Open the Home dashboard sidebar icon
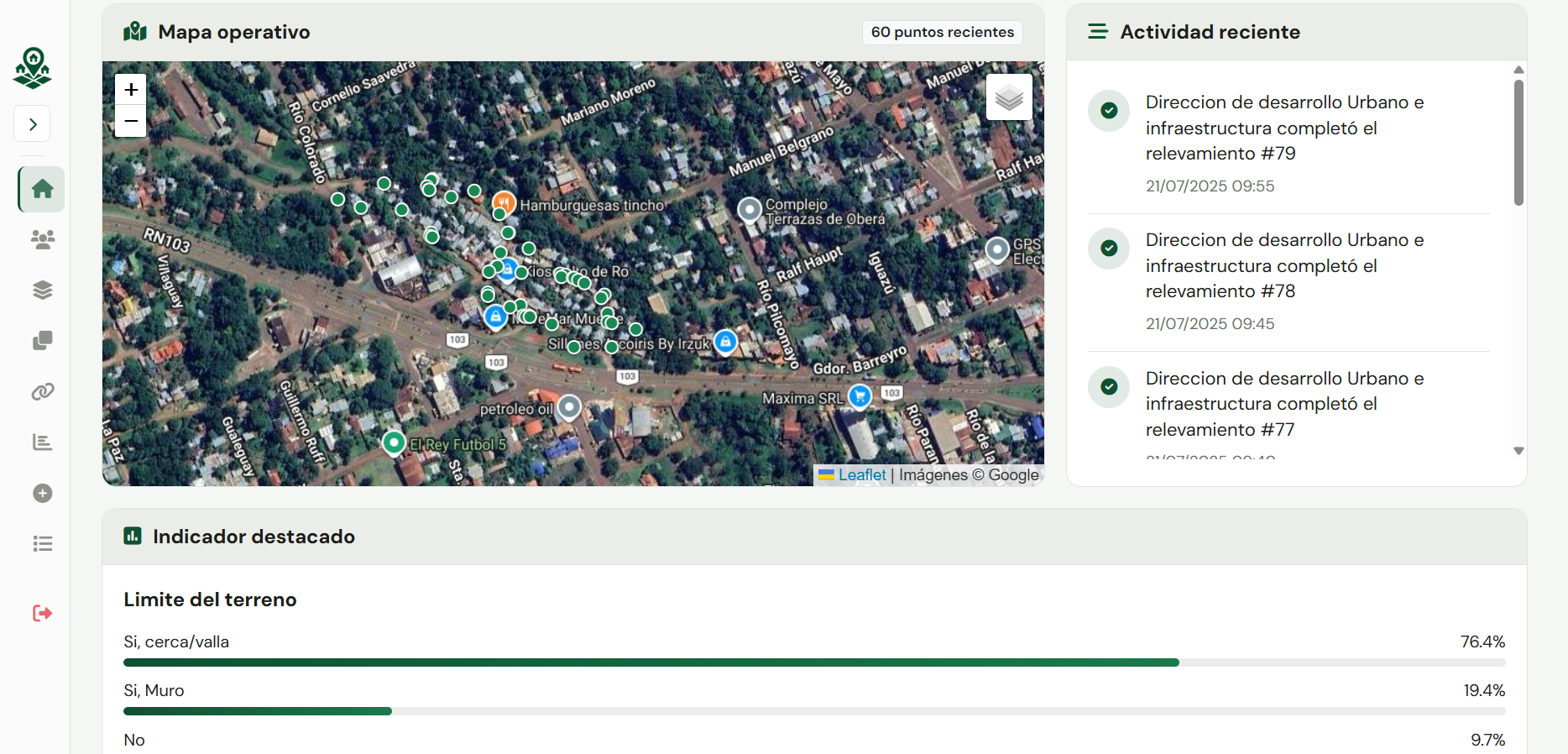 [x=42, y=189]
